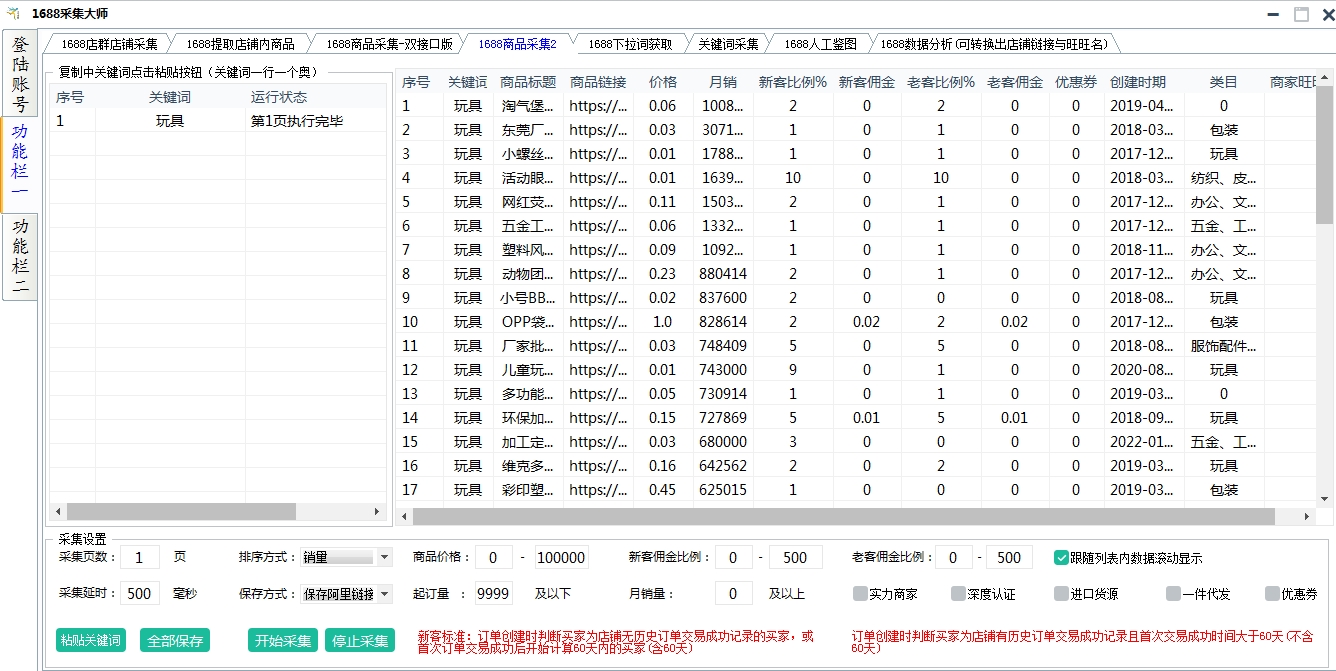Click the 粘贴关键词 button
This screenshot has height=671, width=1336.
pyautogui.click(x=91, y=640)
